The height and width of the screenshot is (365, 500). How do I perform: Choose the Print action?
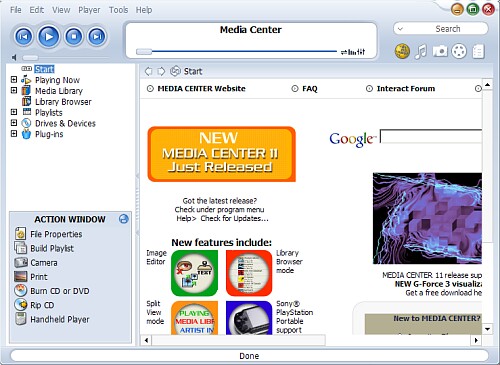pyautogui.click(x=39, y=277)
